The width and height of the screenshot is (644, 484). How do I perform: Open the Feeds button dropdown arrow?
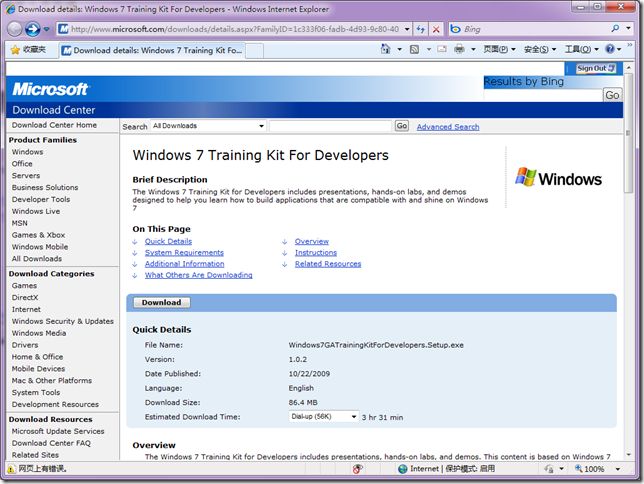pyautogui.click(x=428, y=49)
